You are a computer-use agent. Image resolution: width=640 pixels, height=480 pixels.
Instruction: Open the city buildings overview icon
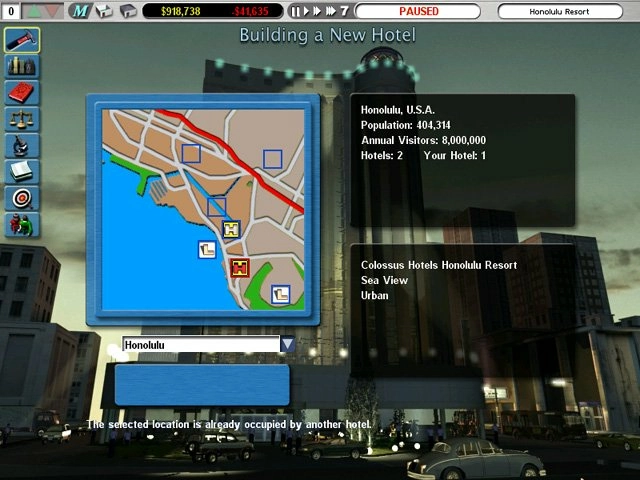[20, 67]
